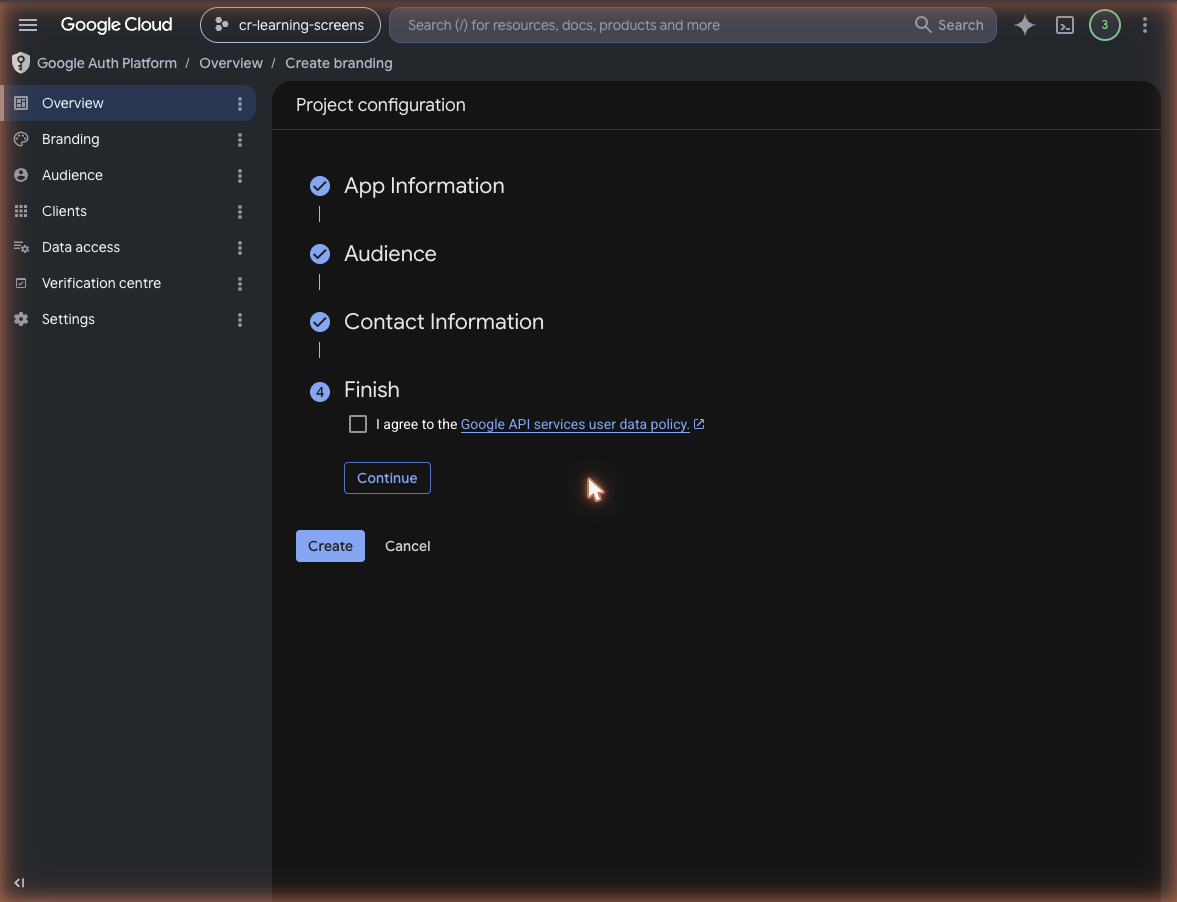Click the Continue button
Image resolution: width=1177 pixels, height=902 pixels.
coord(387,478)
